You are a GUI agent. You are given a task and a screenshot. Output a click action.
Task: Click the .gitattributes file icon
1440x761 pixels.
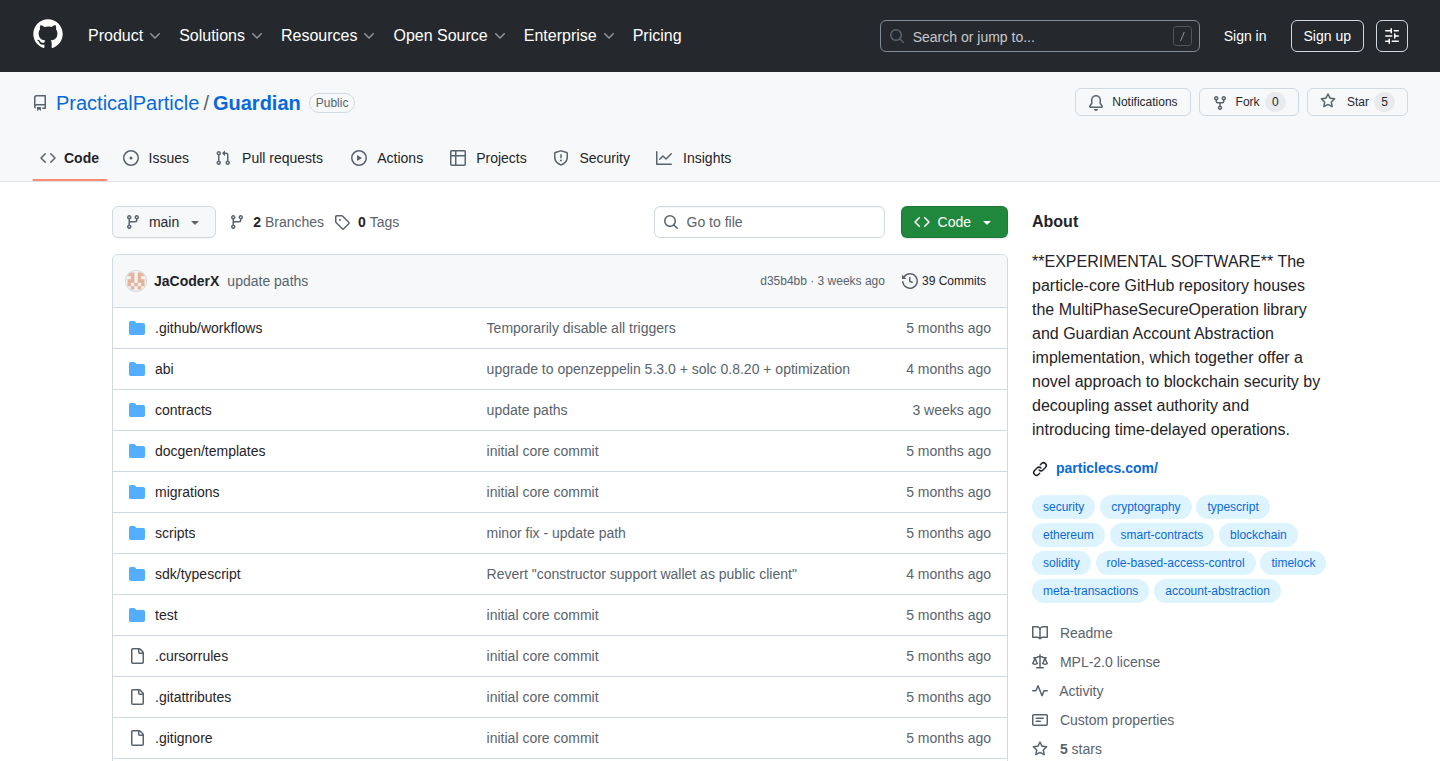click(137, 697)
